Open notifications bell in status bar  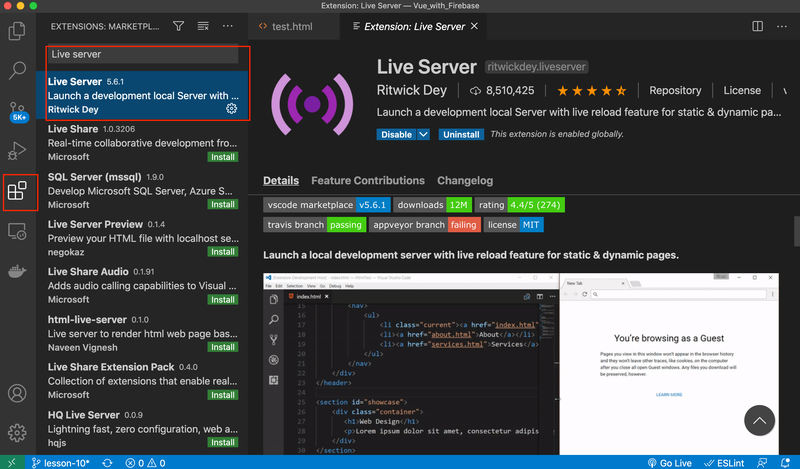pos(786,463)
